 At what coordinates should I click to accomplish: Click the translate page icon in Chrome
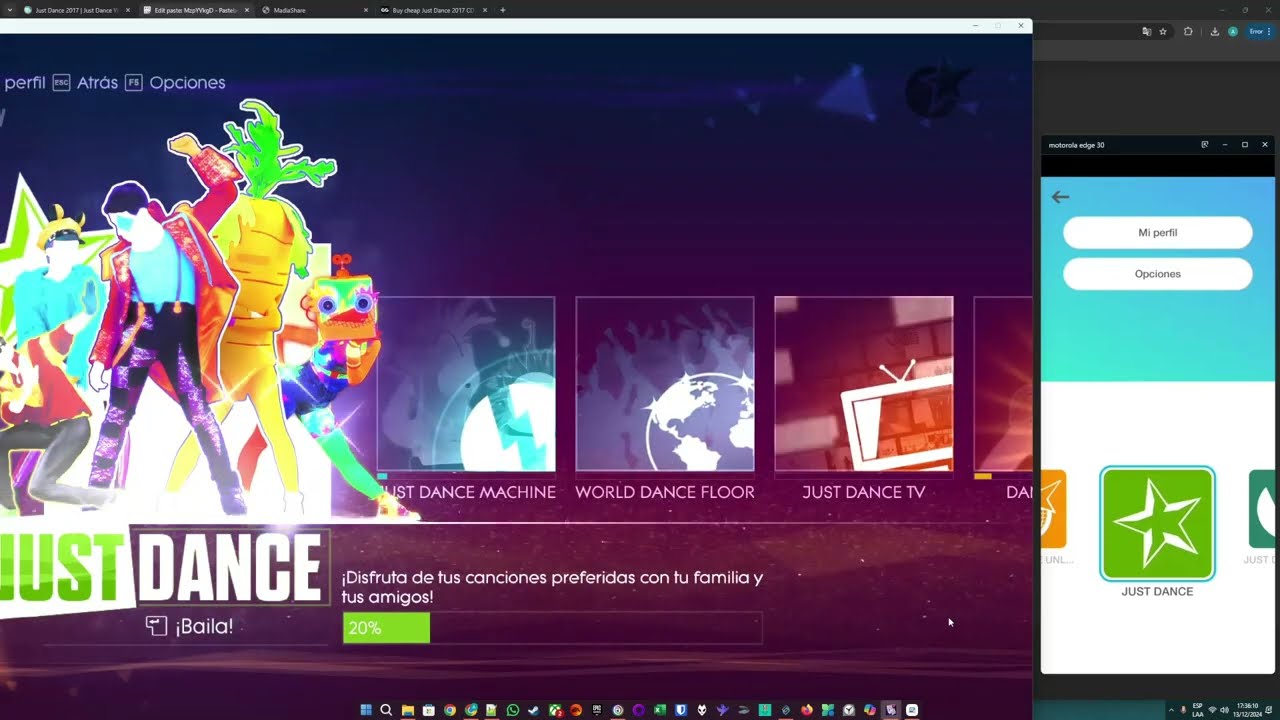tap(1145, 31)
